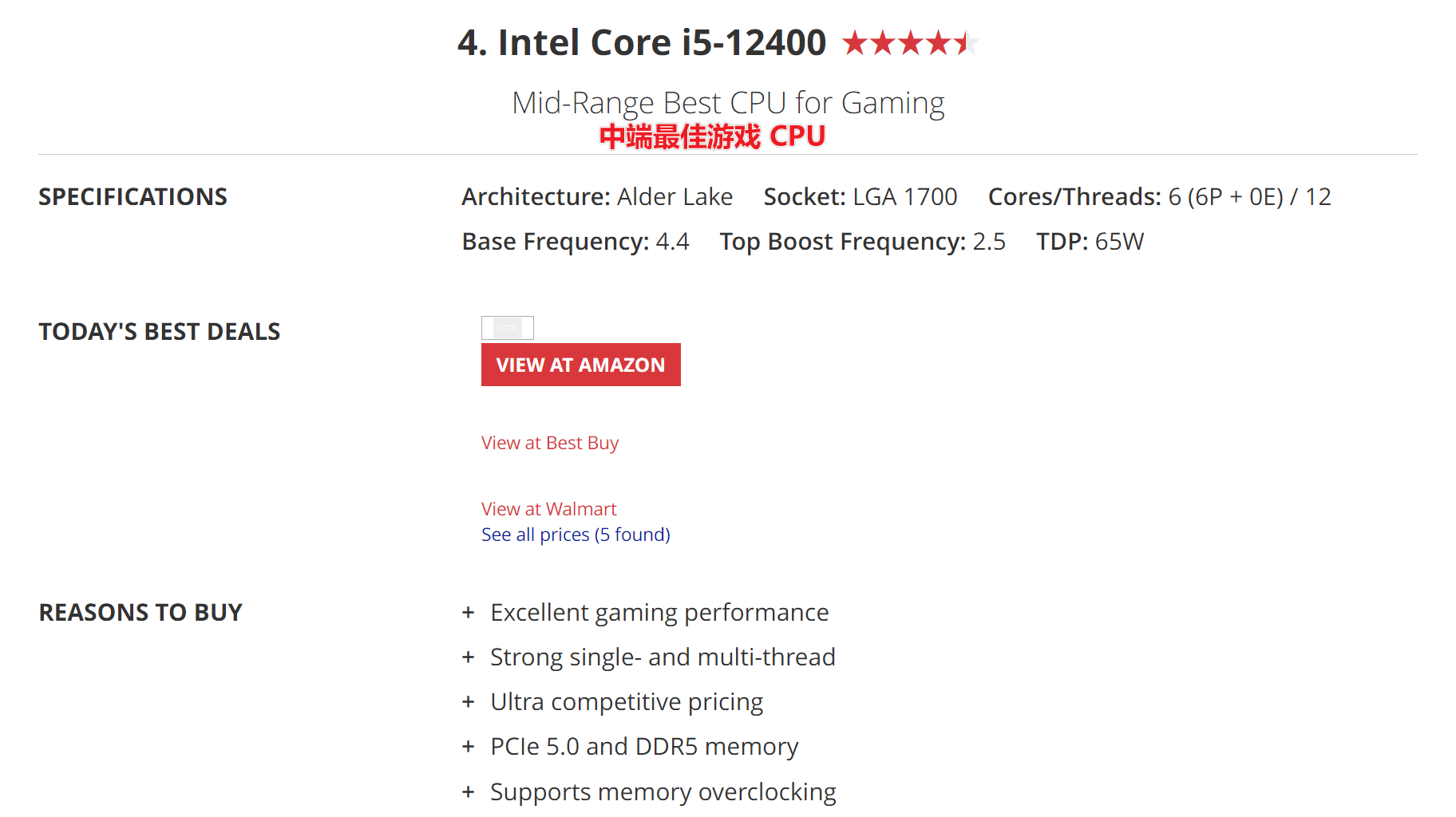Click the plus icon next to 'Ultra competitive pricing'
The image size is (1456, 817).
click(x=469, y=702)
